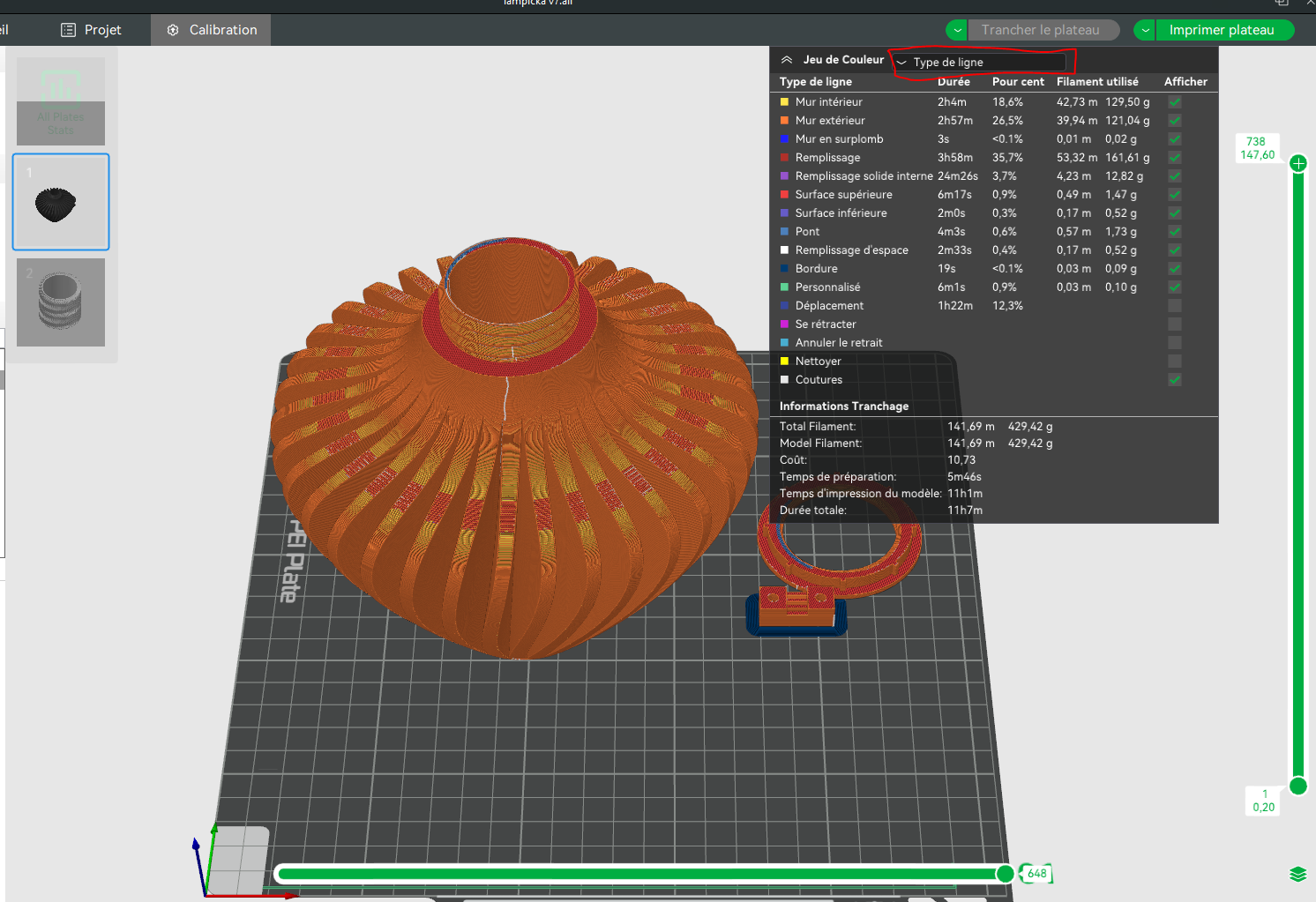This screenshot has width=1316, height=902.
Task: Click the layers icon below the vertical slider
Action: [x=1297, y=874]
